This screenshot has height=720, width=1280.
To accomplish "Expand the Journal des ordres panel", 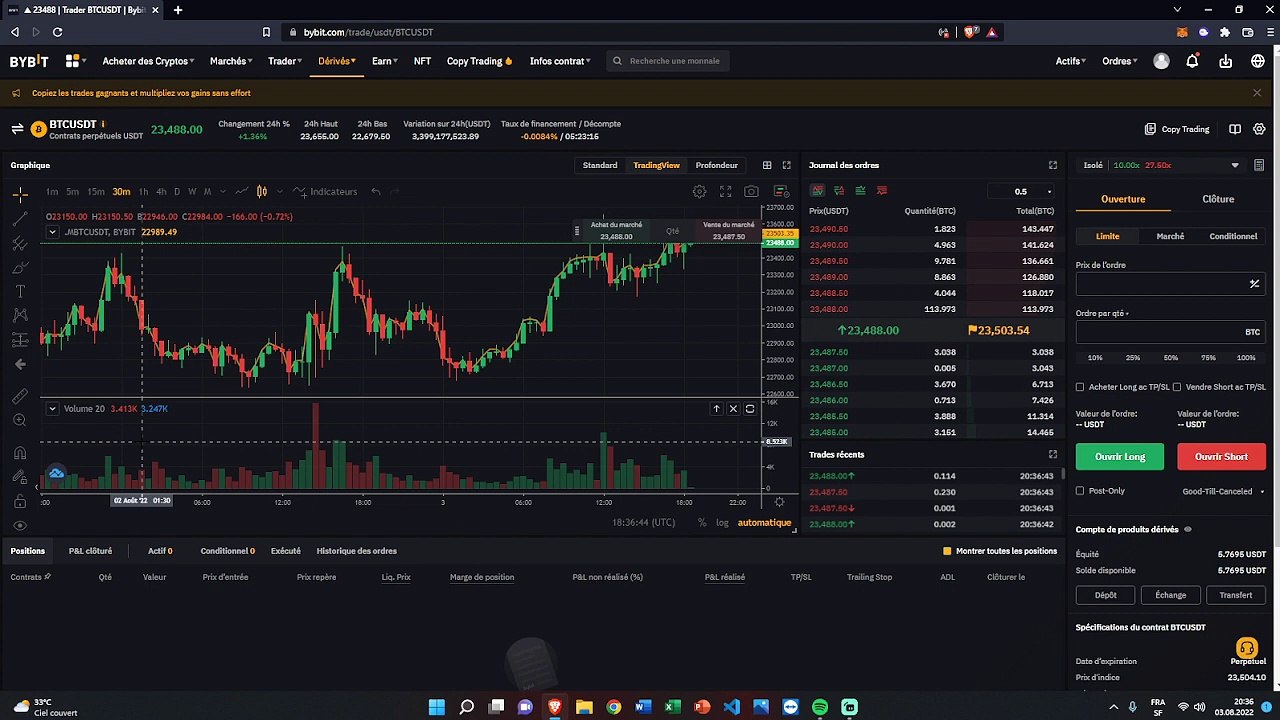I will 1052,165.
